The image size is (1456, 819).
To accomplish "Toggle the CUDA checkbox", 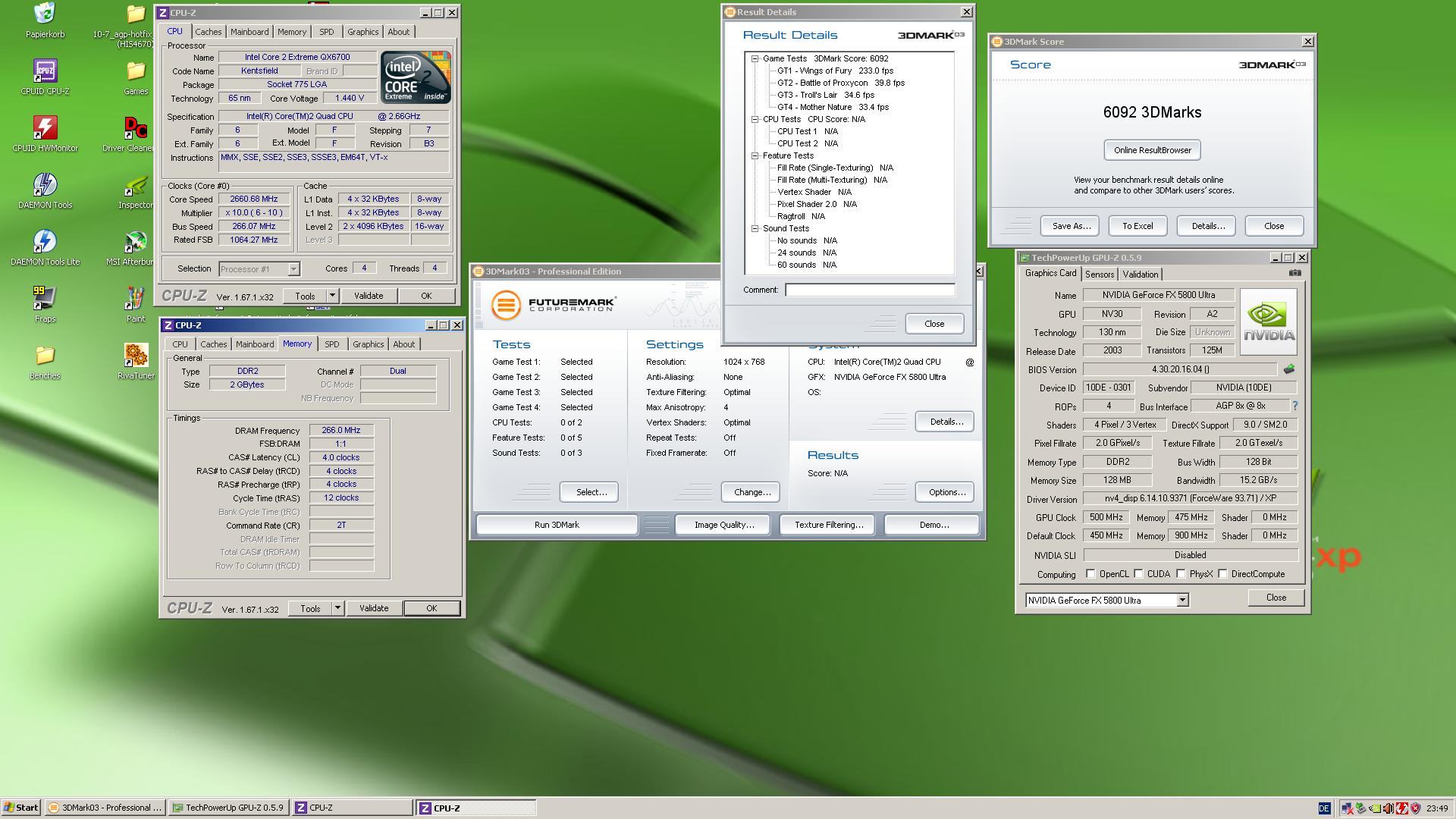I will [1138, 574].
